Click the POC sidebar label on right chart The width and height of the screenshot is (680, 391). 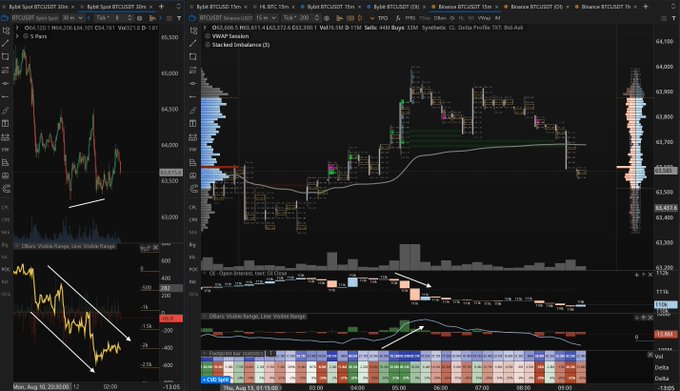pyautogui.click(x=193, y=269)
